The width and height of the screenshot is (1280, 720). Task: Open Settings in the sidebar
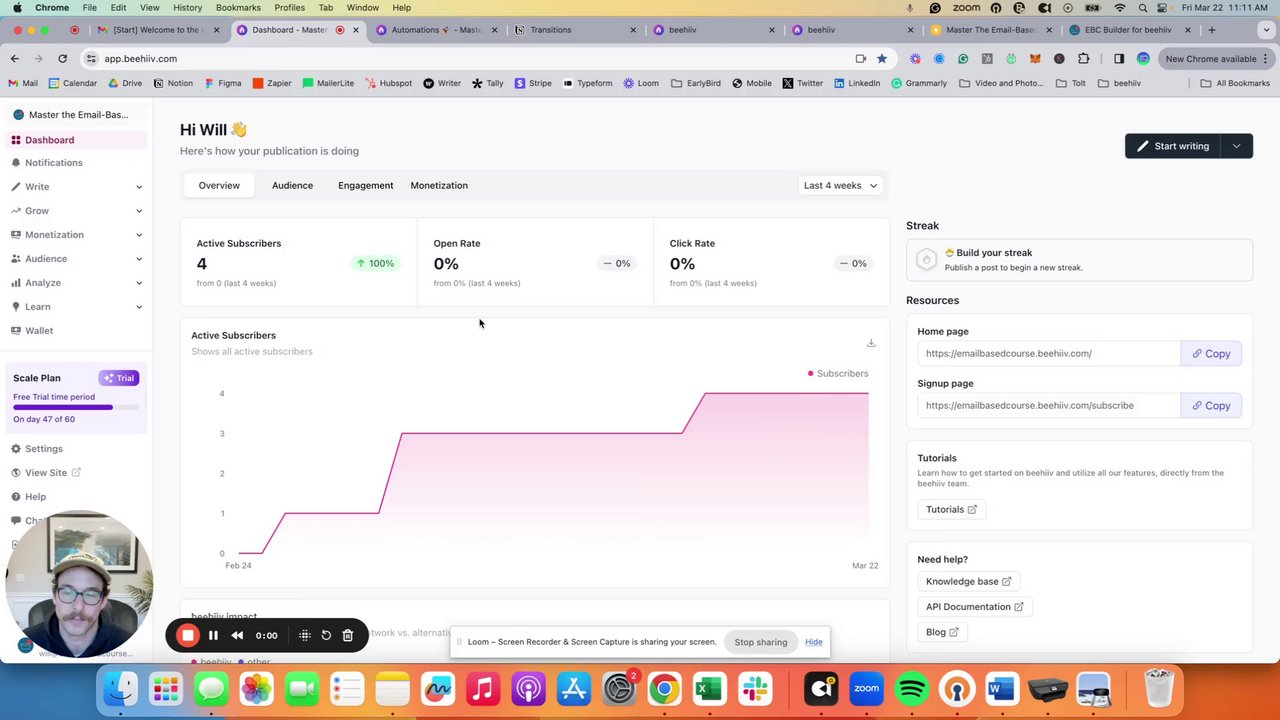pos(76,448)
